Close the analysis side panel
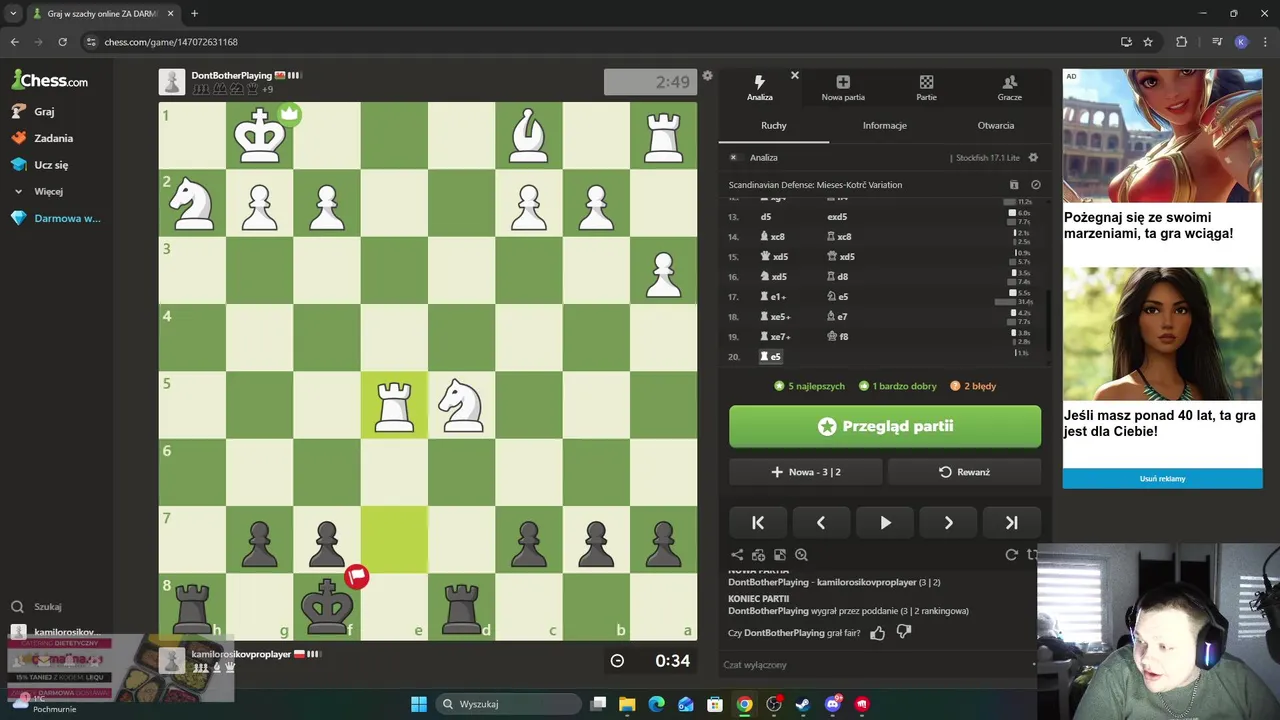This screenshot has height=720, width=1280. click(795, 75)
